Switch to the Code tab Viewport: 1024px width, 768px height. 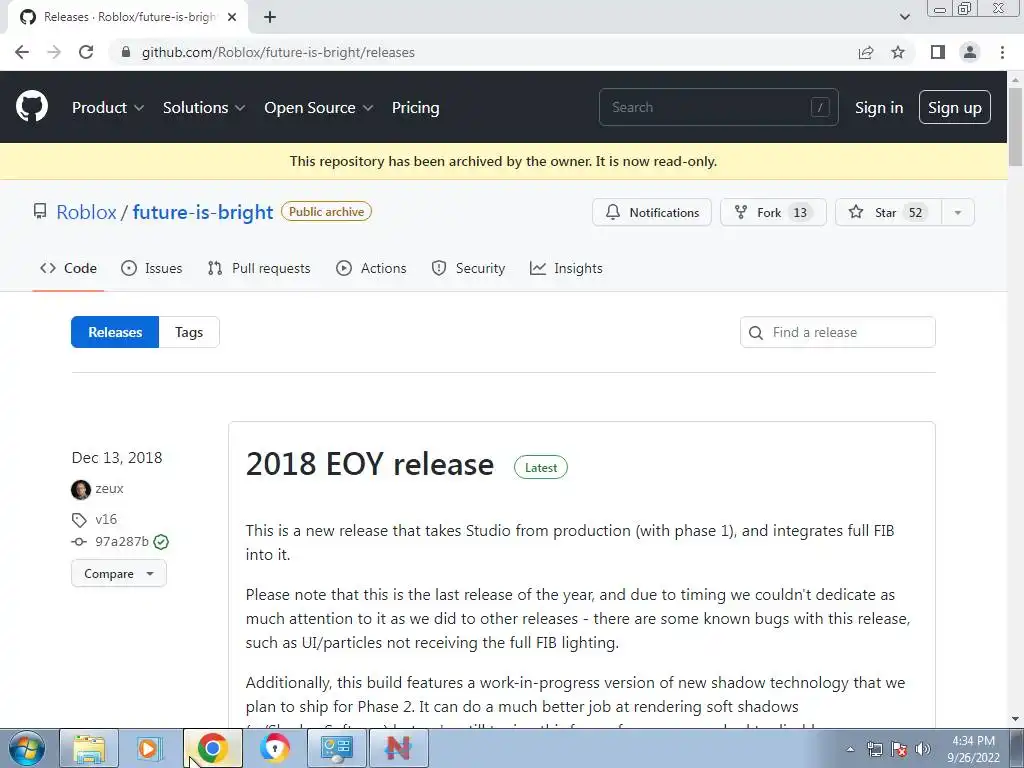(x=68, y=268)
